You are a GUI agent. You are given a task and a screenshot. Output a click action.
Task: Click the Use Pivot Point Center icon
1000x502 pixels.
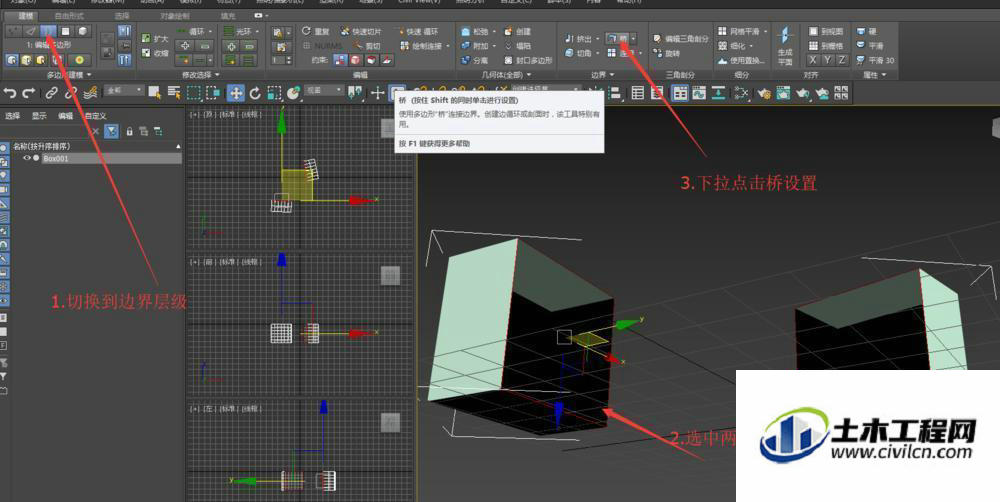click(355, 93)
